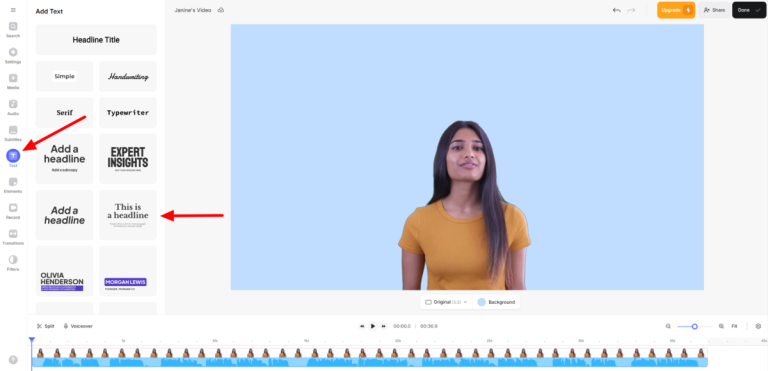Open the Record sidebar tool

coord(13,211)
